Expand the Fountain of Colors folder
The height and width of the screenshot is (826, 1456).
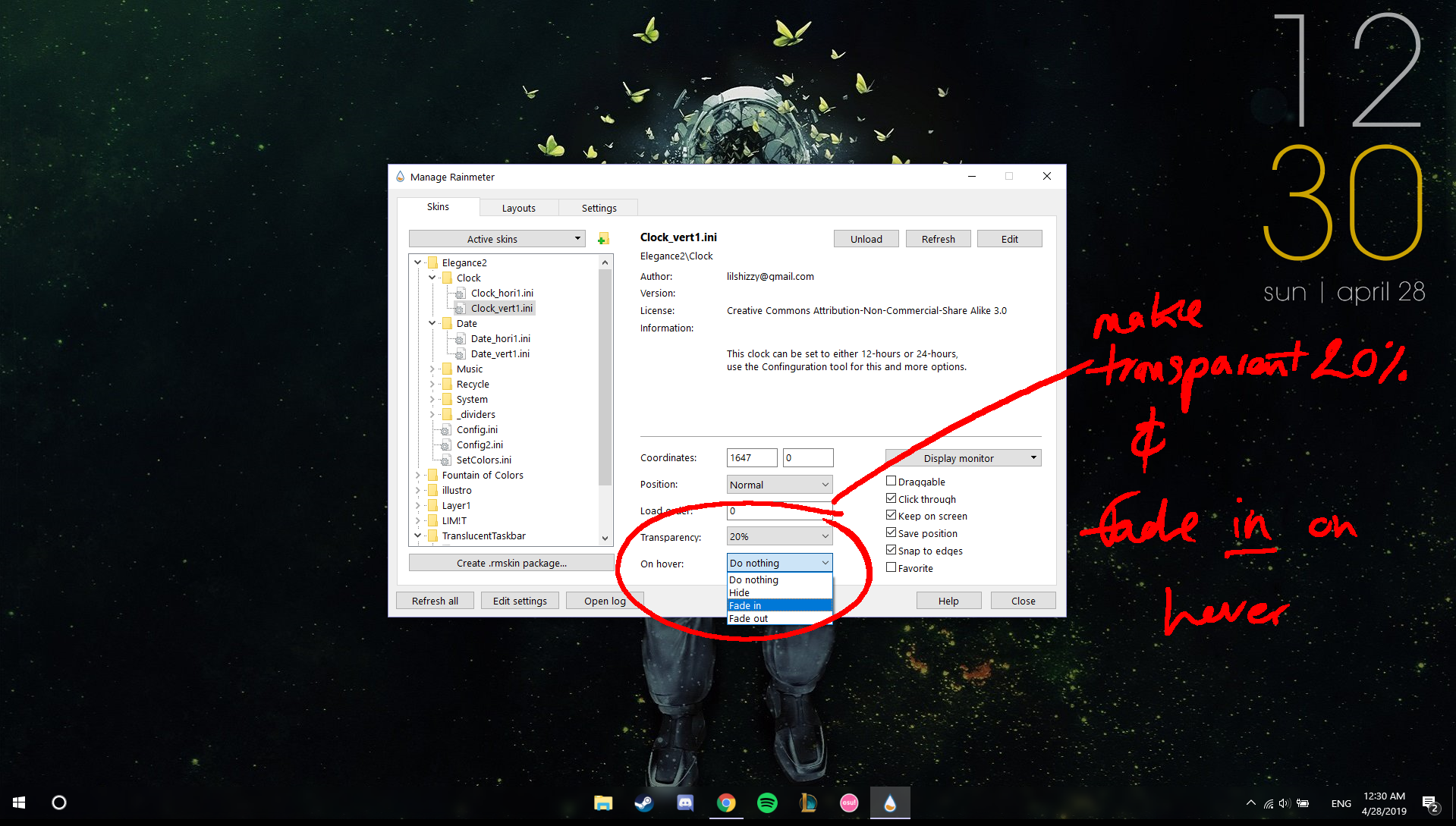click(x=417, y=475)
